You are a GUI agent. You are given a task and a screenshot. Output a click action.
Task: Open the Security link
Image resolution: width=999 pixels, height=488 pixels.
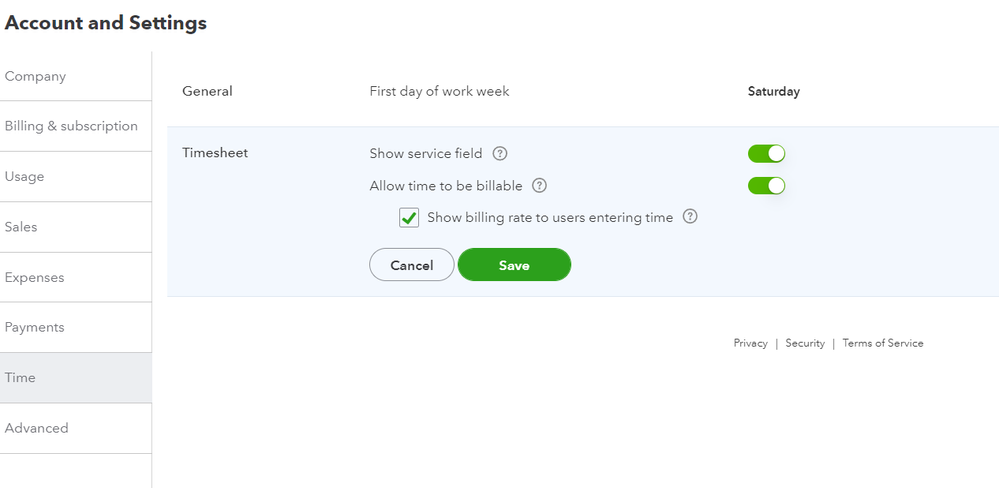(x=805, y=343)
